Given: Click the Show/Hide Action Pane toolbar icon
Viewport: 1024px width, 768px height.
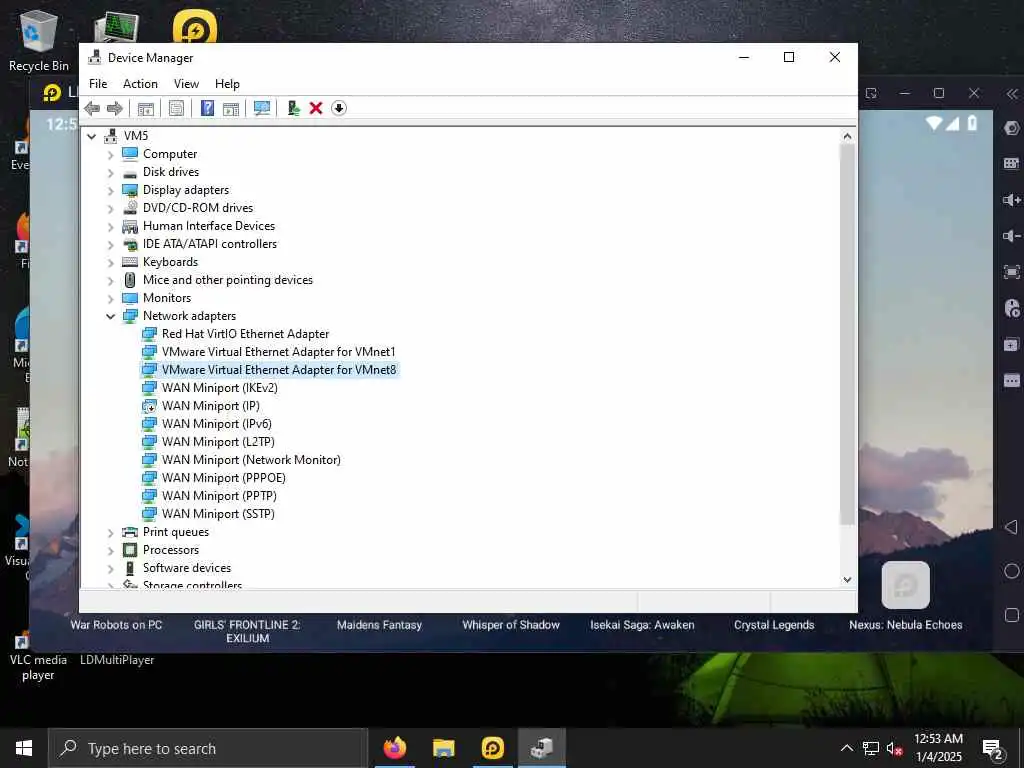Looking at the screenshot, I should pyautogui.click(x=231, y=108).
